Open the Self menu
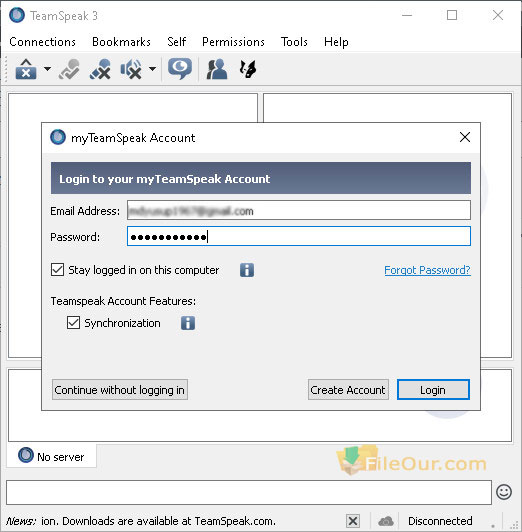 point(176,42)
